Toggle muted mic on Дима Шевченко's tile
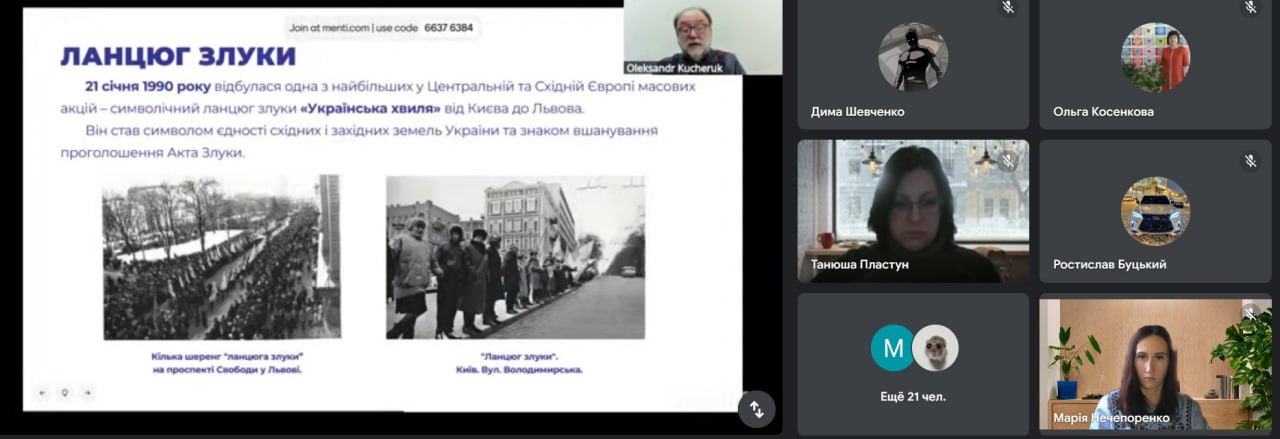 pyautogui.click(x=1009, y=8)
